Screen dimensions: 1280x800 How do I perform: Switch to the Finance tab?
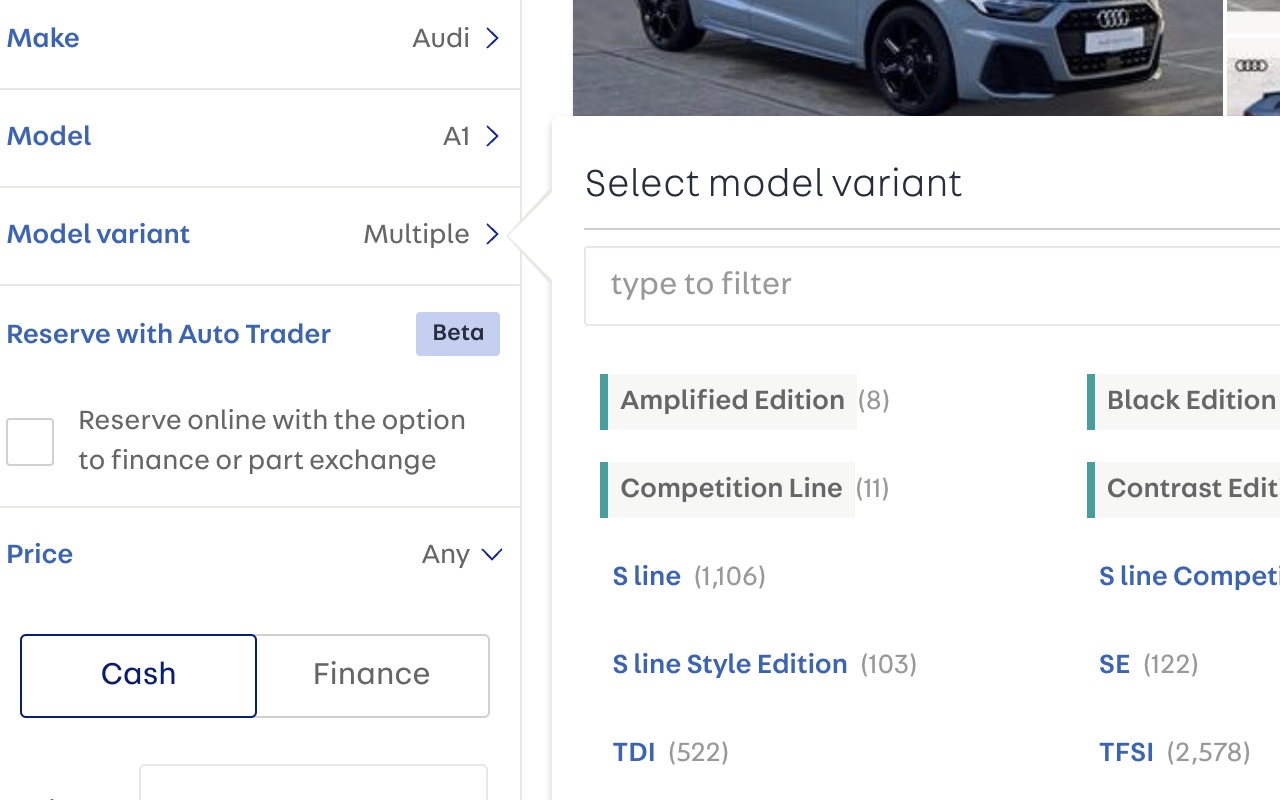coord(372,675)
